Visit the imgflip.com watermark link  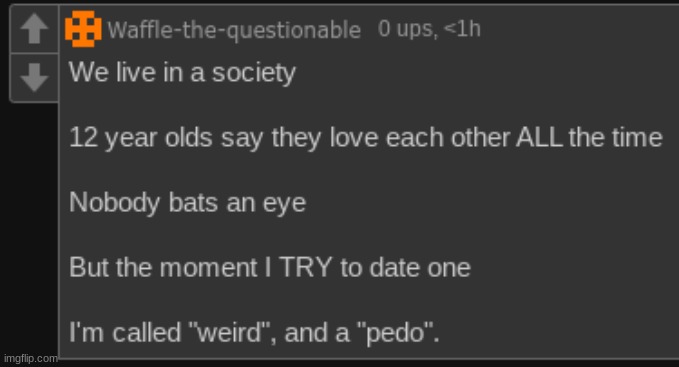[x=30, y=359]
